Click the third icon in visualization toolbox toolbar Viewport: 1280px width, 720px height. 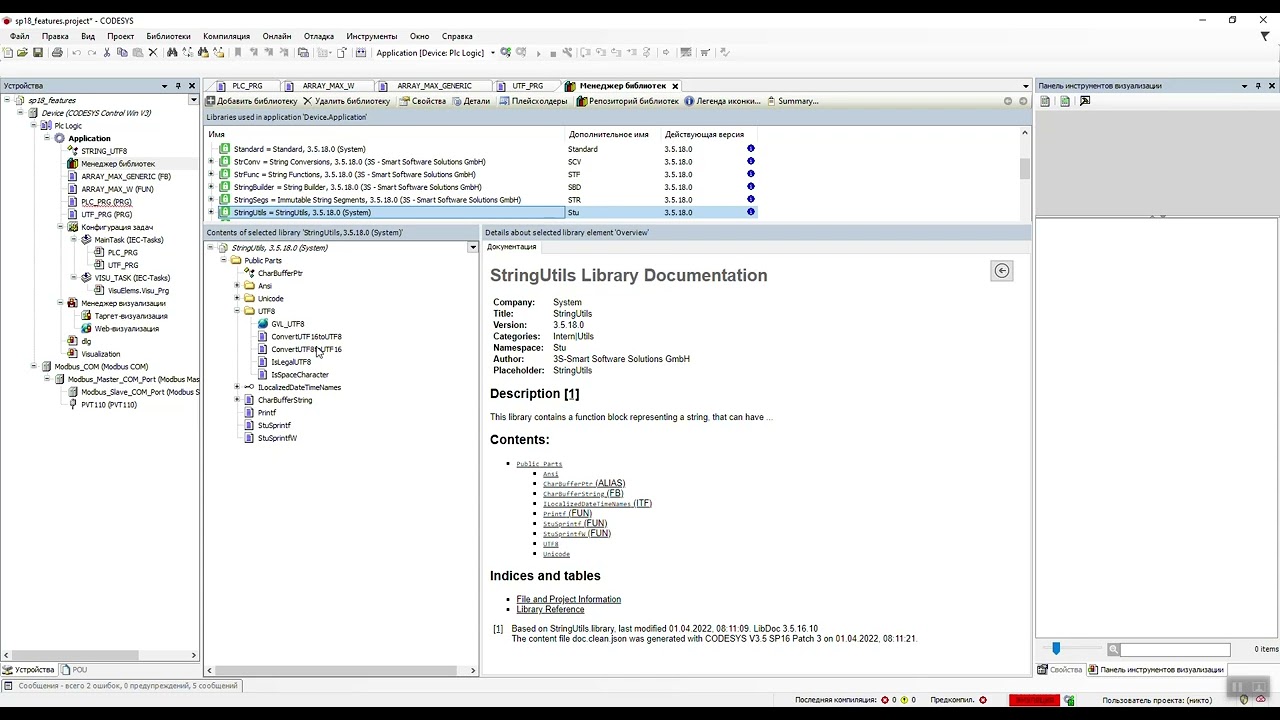[x=1085, y=101]
